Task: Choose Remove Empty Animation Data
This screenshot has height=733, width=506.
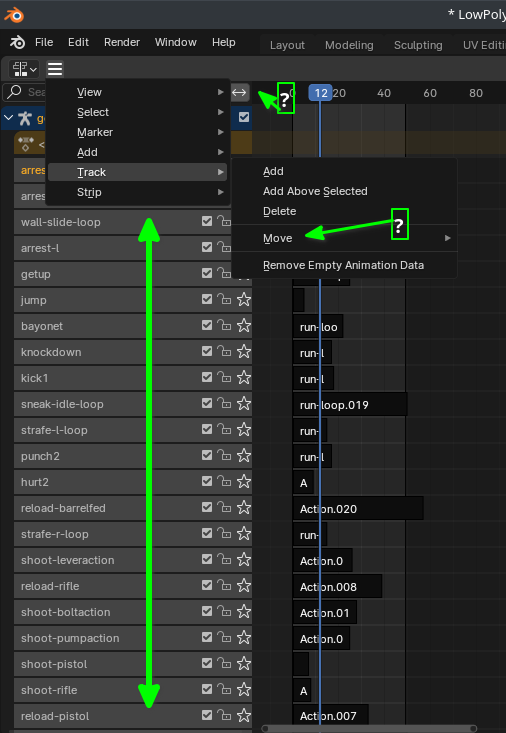Action: pyautogui.click(x=345, y=266)
